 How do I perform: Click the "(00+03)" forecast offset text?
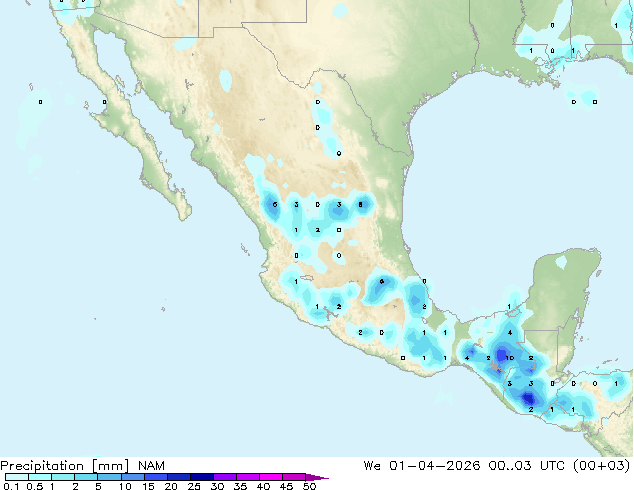pos(602,465)
